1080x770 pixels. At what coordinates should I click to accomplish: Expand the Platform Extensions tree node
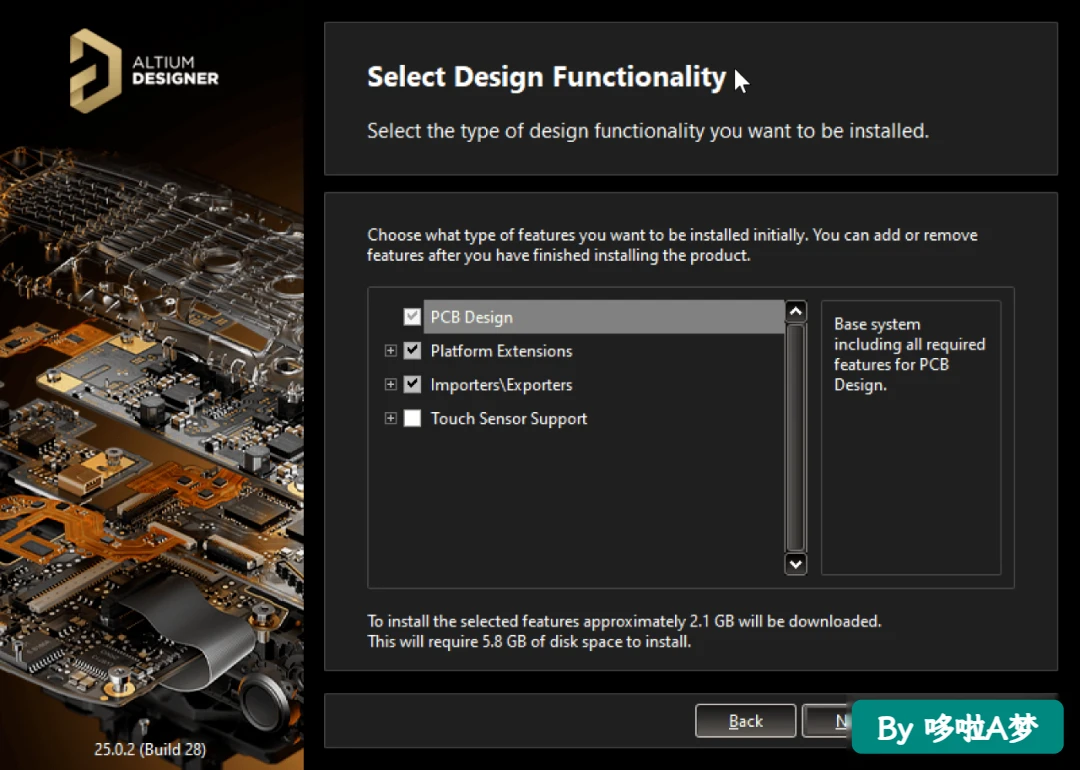391,351
